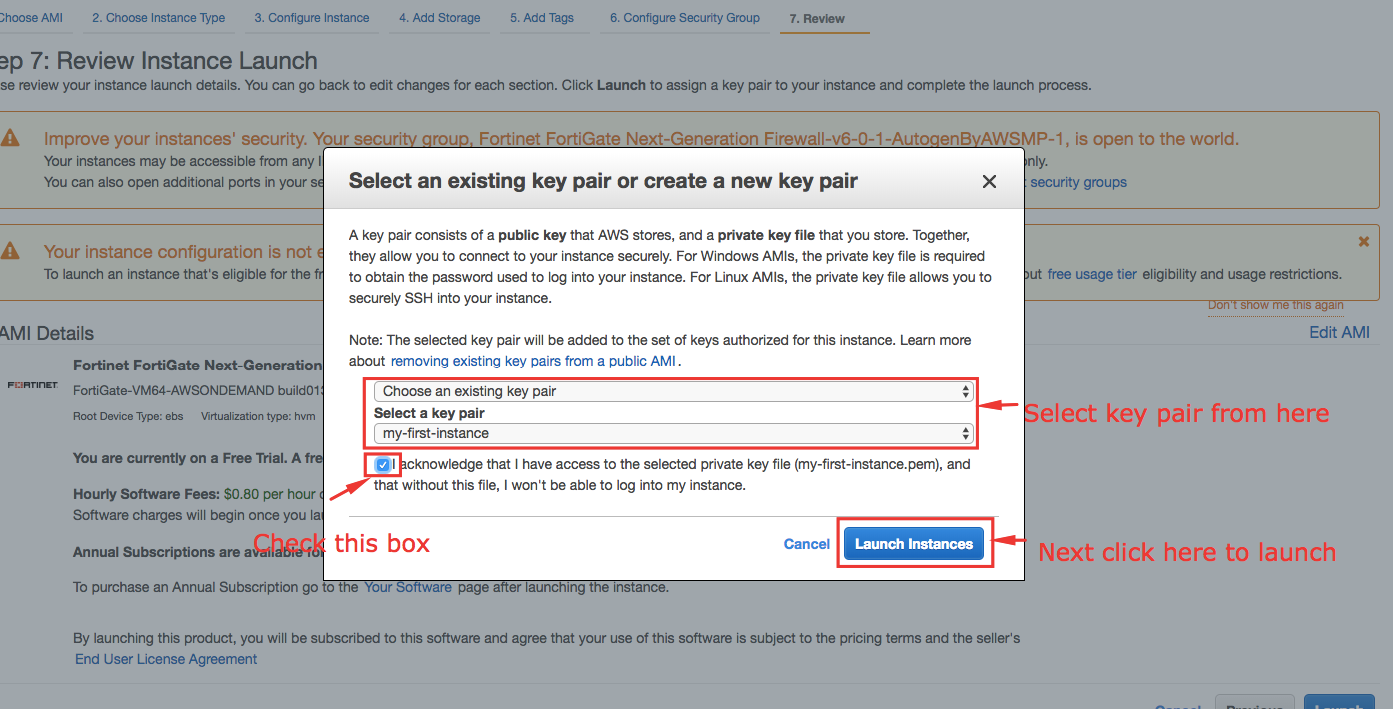Cancel the key pair dialog

point(807,544)
